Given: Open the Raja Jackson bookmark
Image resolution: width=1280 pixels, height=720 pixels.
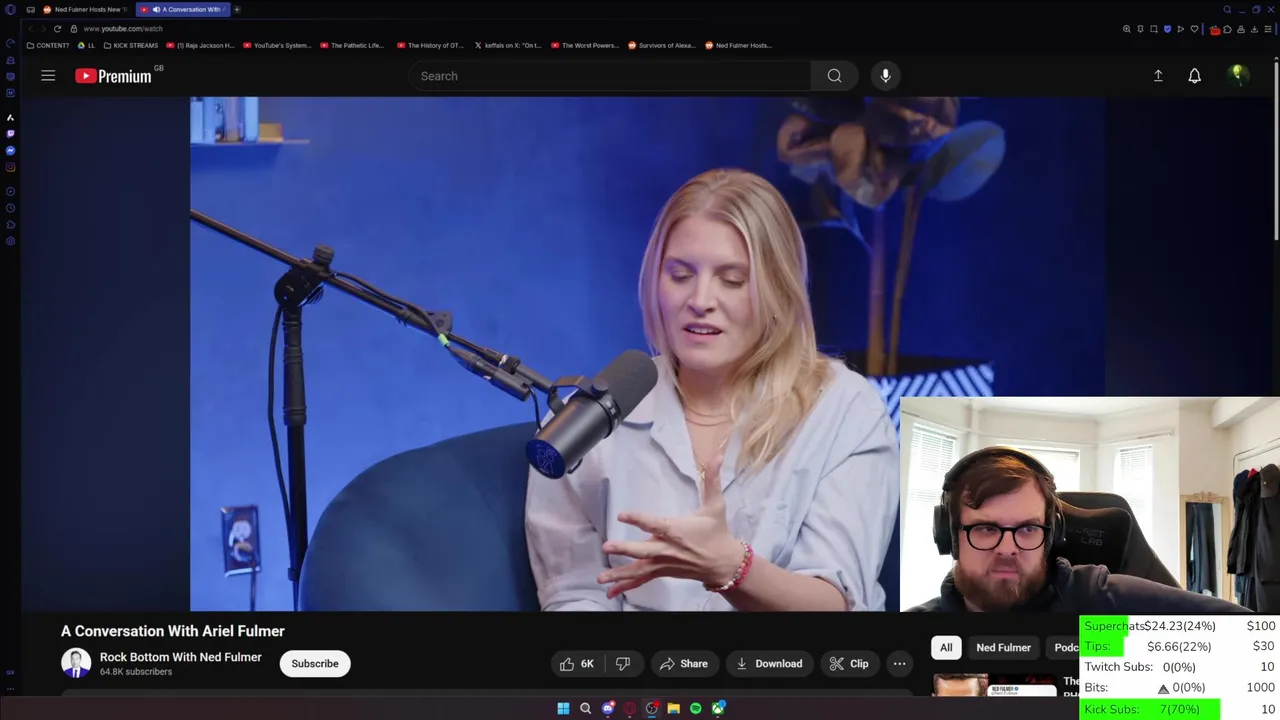Looking at the screenshot, I should coord(200,45).
